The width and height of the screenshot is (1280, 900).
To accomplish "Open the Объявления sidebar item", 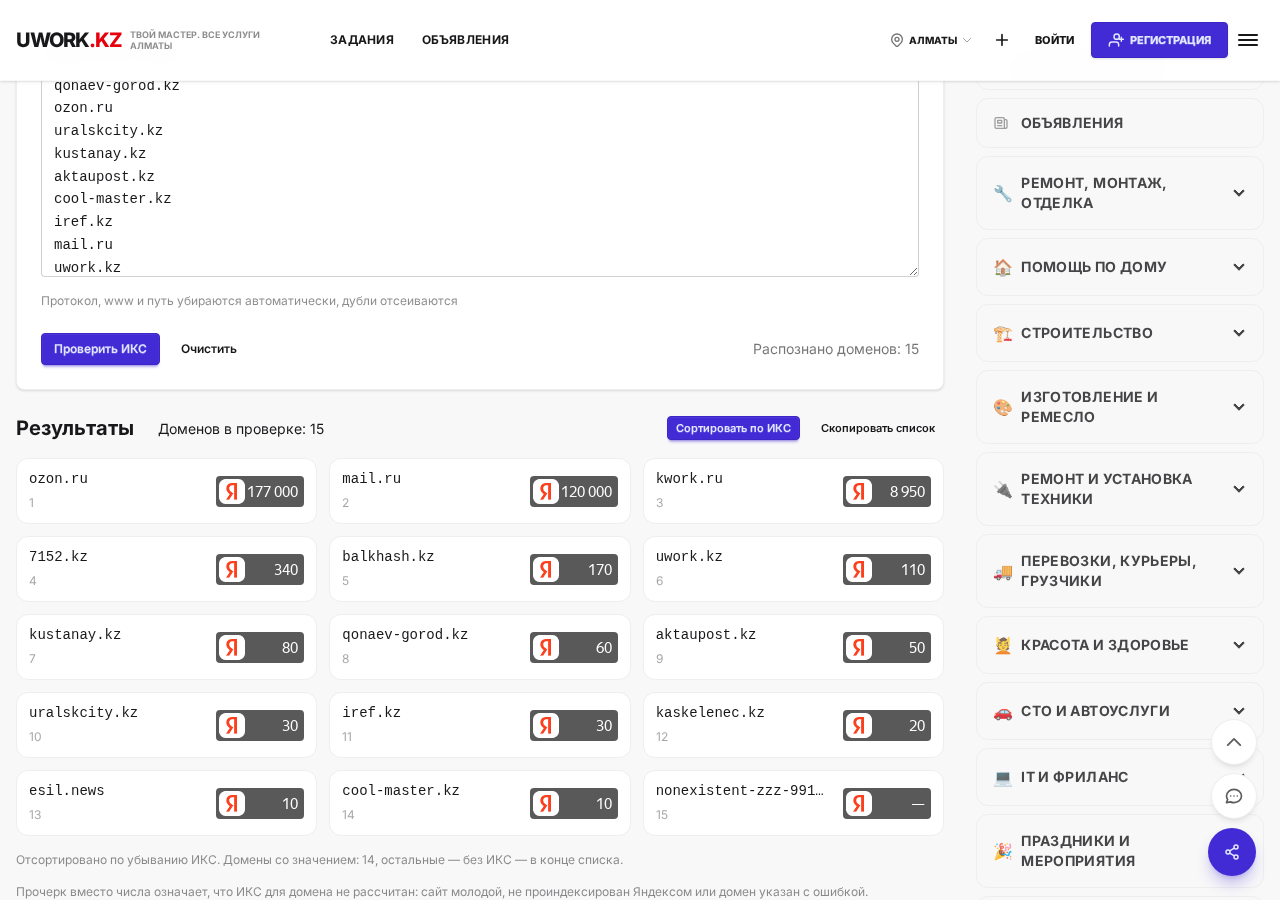I will (x=1120, y=123).
